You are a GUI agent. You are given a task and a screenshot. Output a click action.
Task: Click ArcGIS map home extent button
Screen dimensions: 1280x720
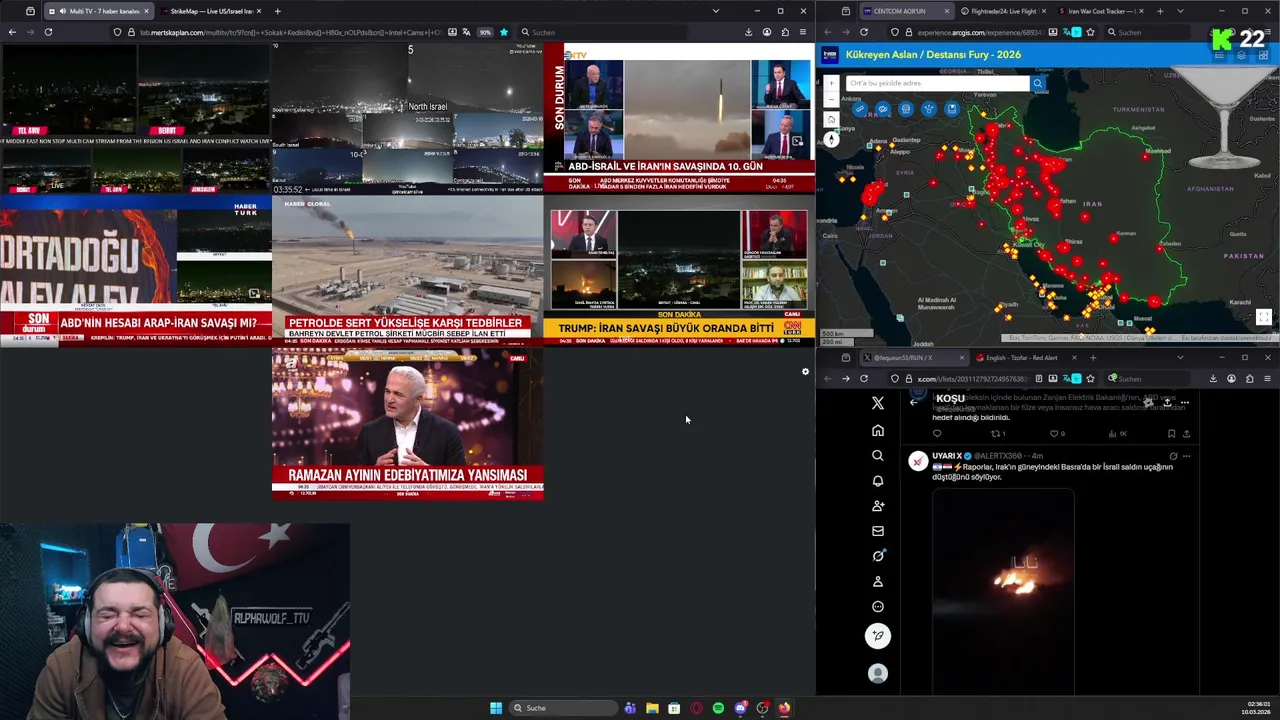(x=831, y=119)
